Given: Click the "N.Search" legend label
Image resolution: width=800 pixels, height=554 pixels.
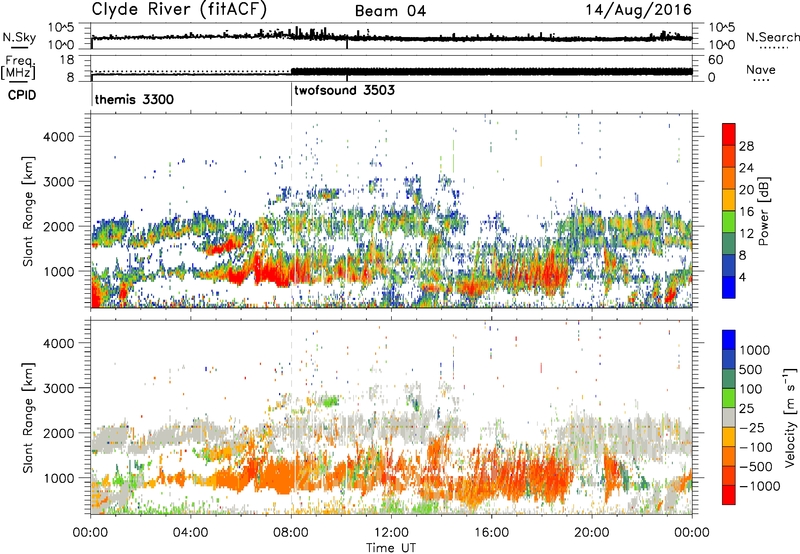Looking at the screenshot, I should click(772, 37).
